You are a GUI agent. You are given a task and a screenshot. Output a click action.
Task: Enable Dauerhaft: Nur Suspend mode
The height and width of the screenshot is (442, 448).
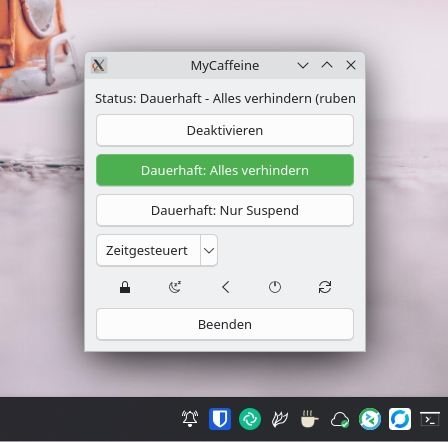[225, 210]
